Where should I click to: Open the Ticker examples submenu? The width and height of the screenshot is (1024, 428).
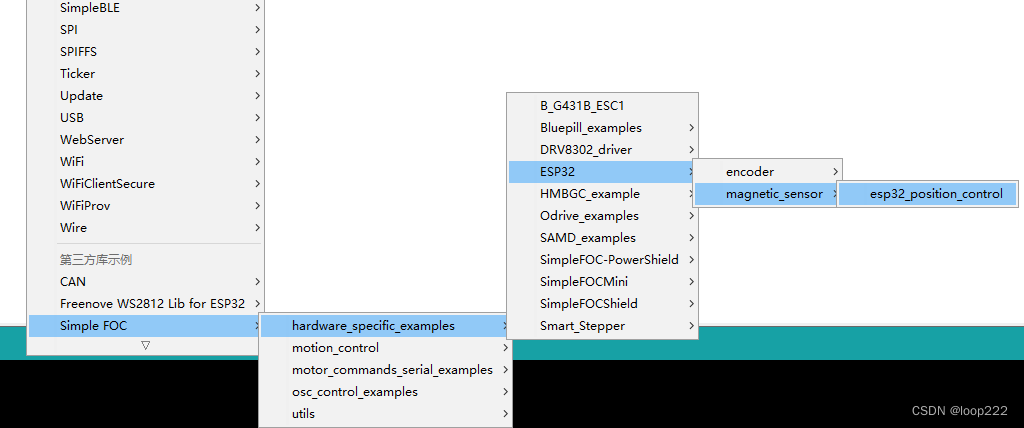[x=145, y=74]
